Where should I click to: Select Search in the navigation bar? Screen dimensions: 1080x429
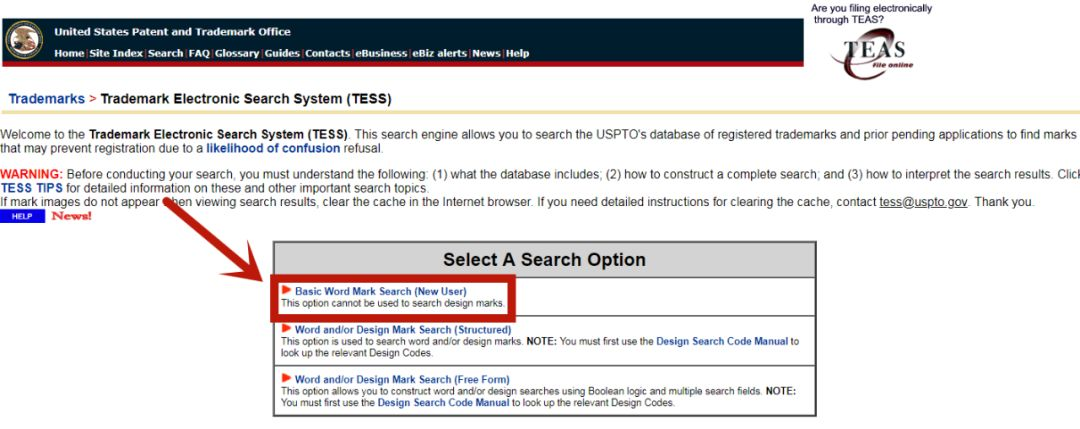[x=166, y=54]
